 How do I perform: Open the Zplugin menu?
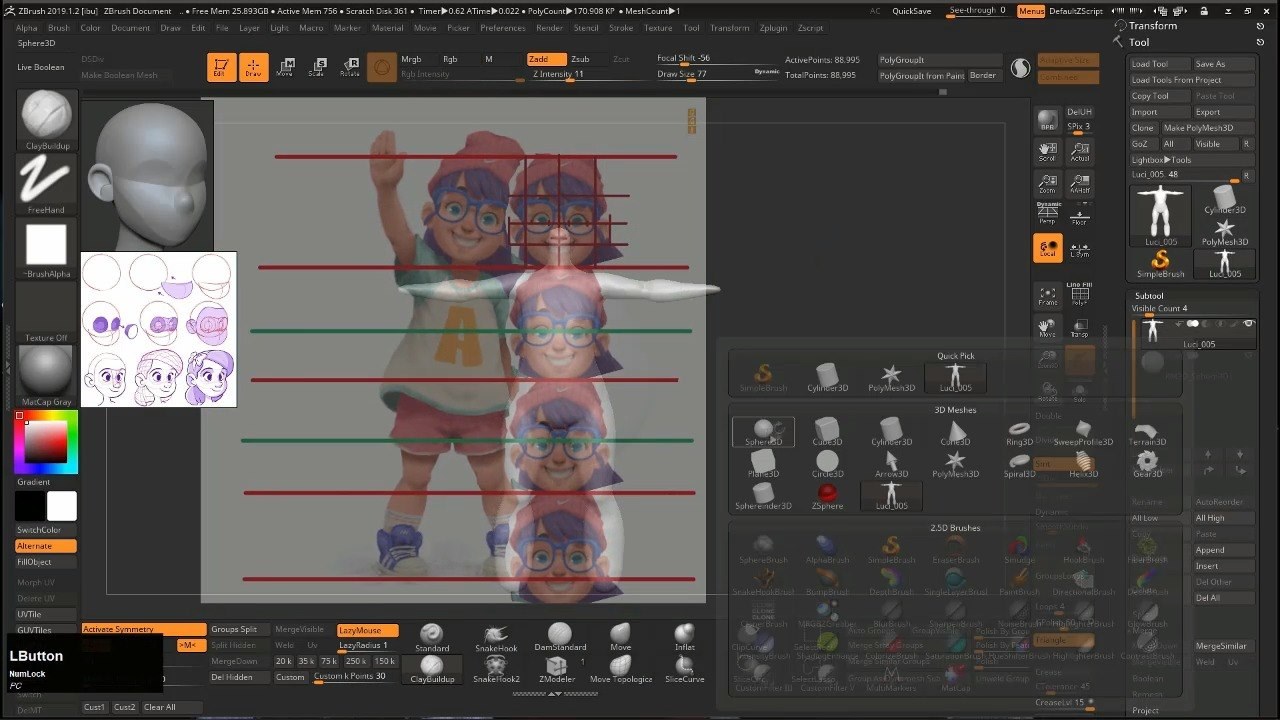(x=773, y=28)
